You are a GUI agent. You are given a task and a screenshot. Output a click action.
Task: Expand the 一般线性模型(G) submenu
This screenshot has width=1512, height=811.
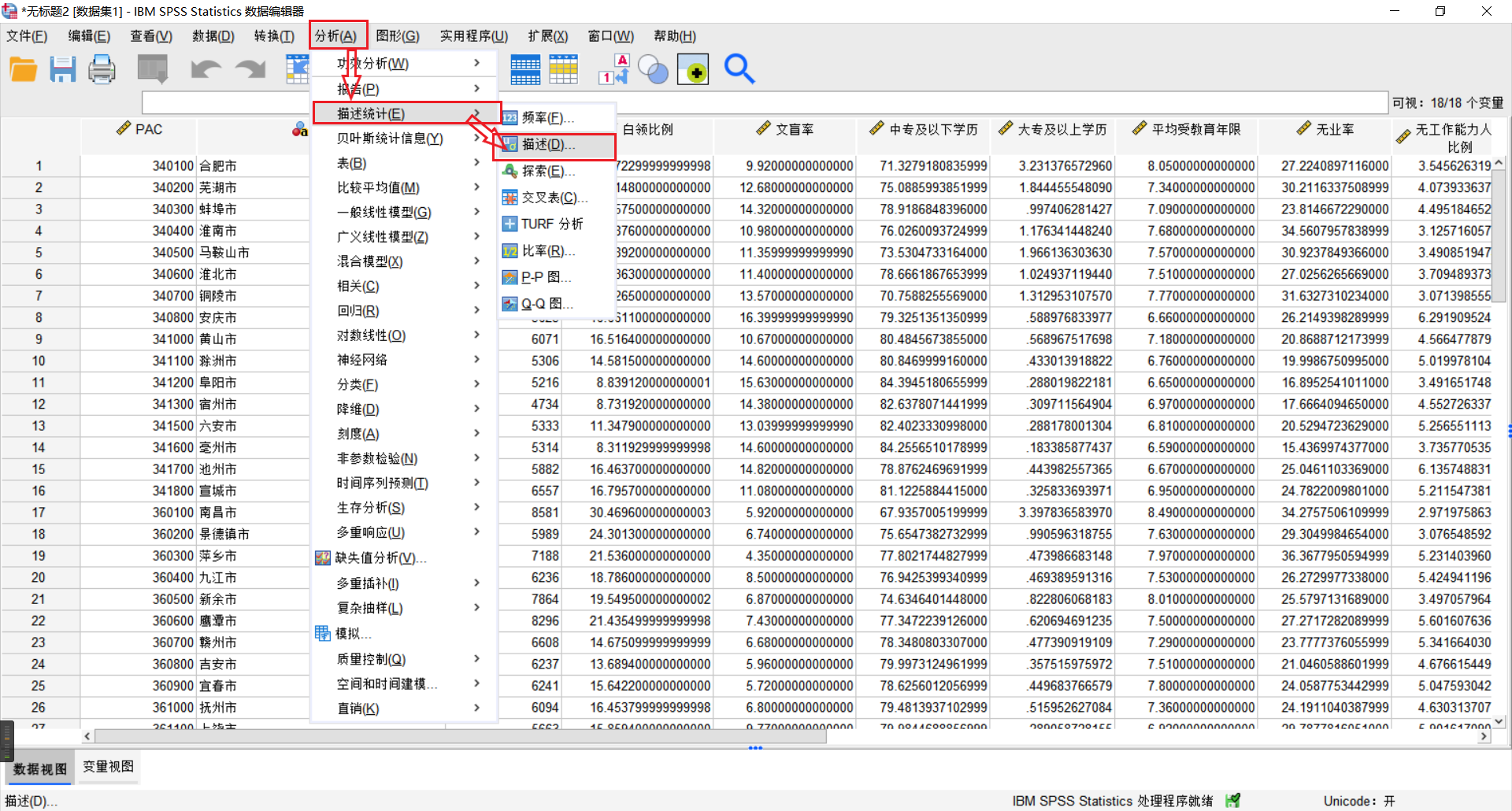pyautogui.click(x=405, y=213)
